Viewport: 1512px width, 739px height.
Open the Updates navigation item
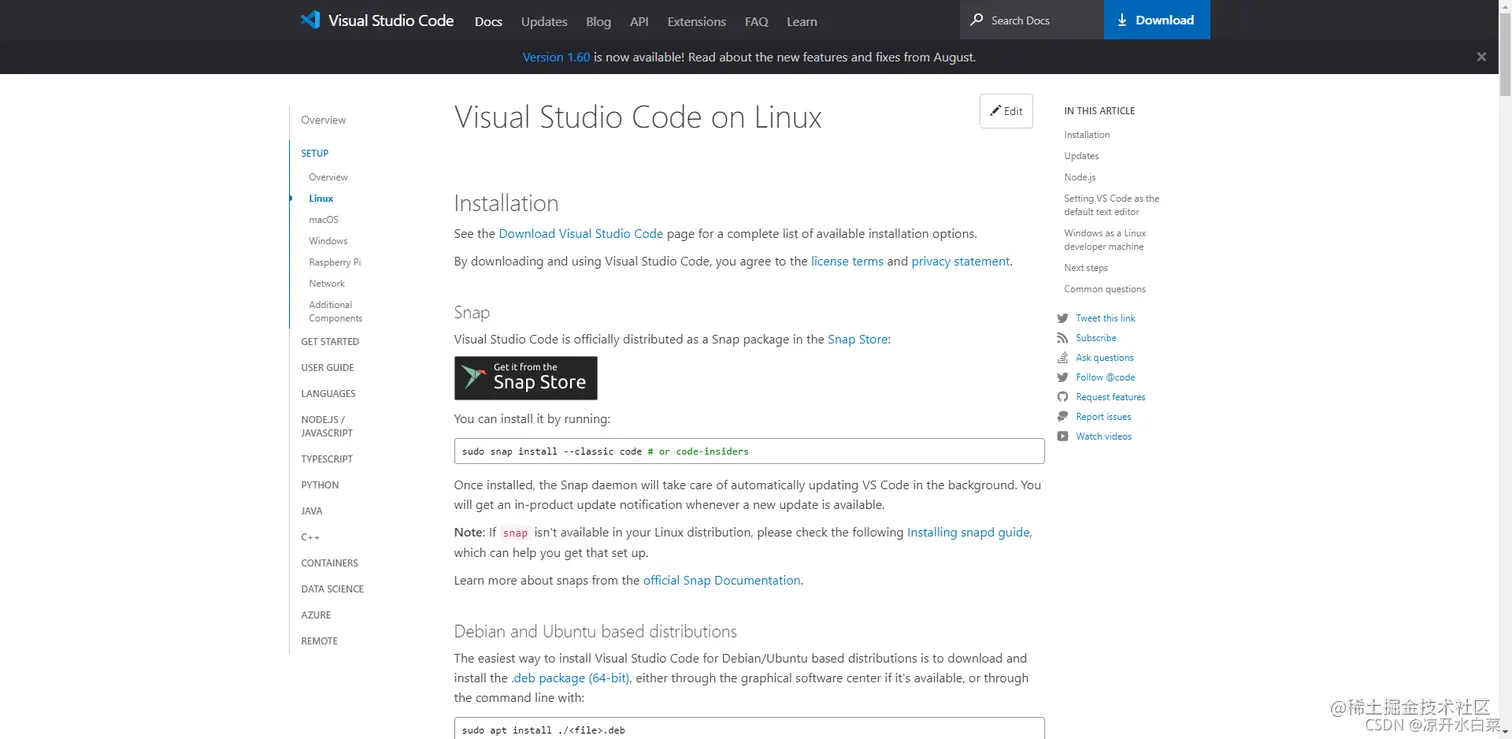coord(544,21)
